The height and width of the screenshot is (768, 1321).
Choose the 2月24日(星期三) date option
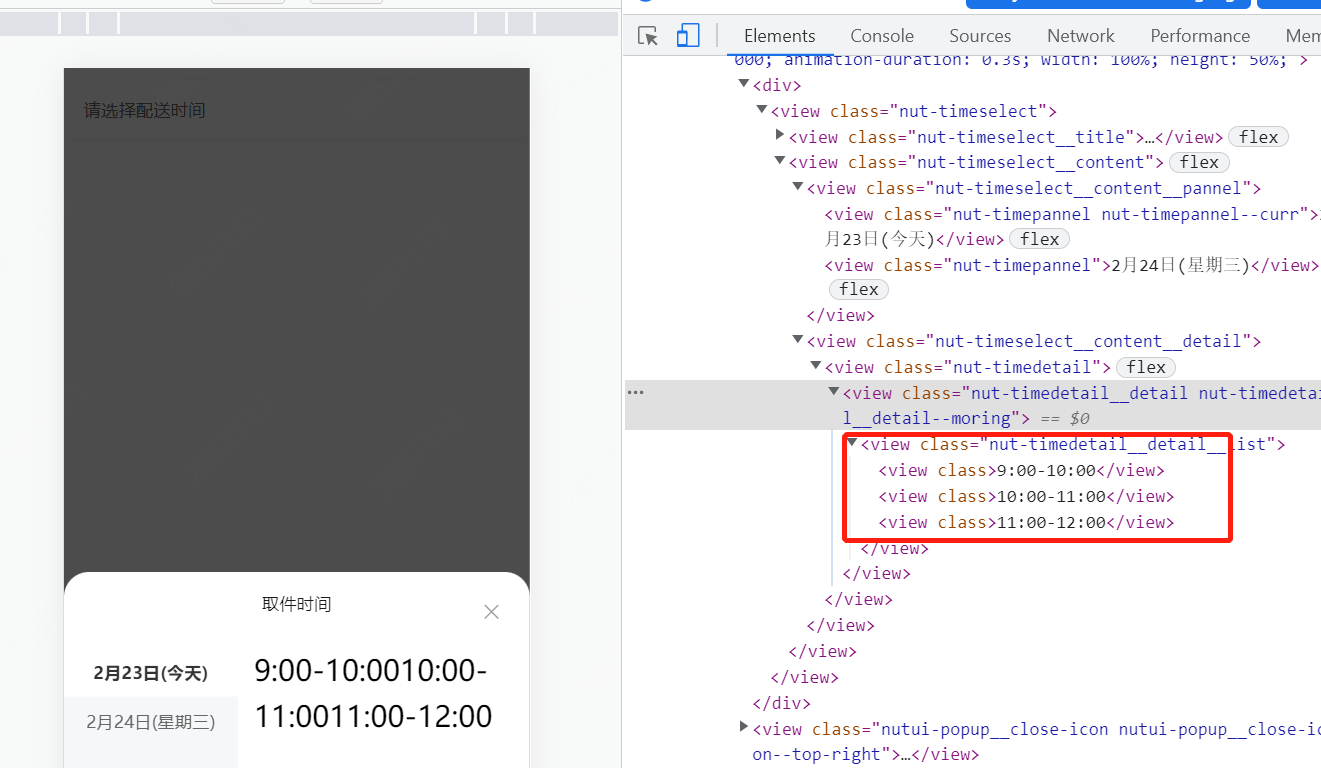pos(151,722)
